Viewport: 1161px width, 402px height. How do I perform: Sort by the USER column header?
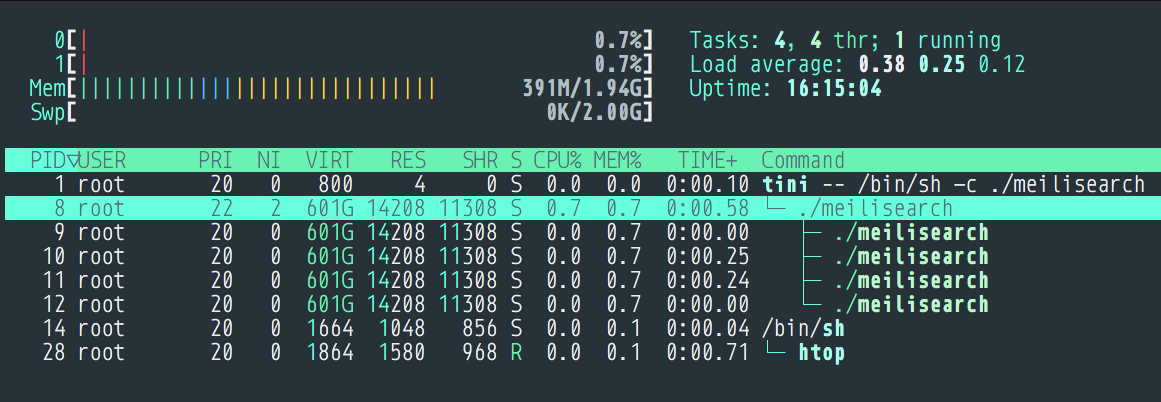[102, 160]
